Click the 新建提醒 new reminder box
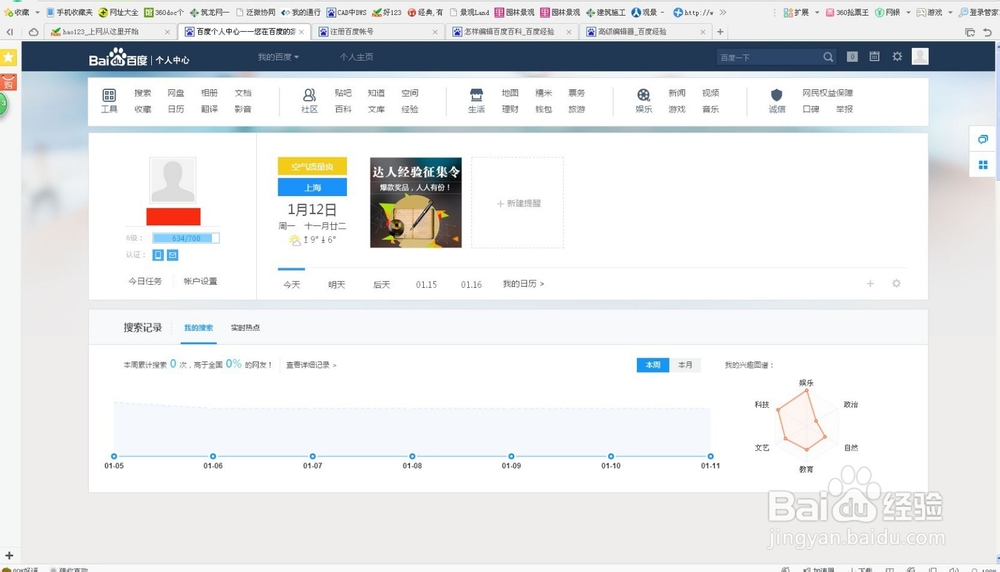This screenshot has height=572, width=1000. 517,203
